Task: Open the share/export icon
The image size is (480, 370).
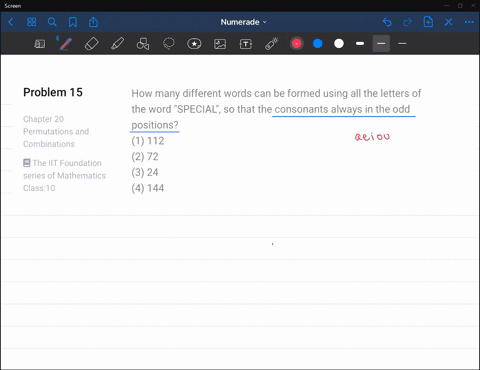Action: (x=93, y=22)
